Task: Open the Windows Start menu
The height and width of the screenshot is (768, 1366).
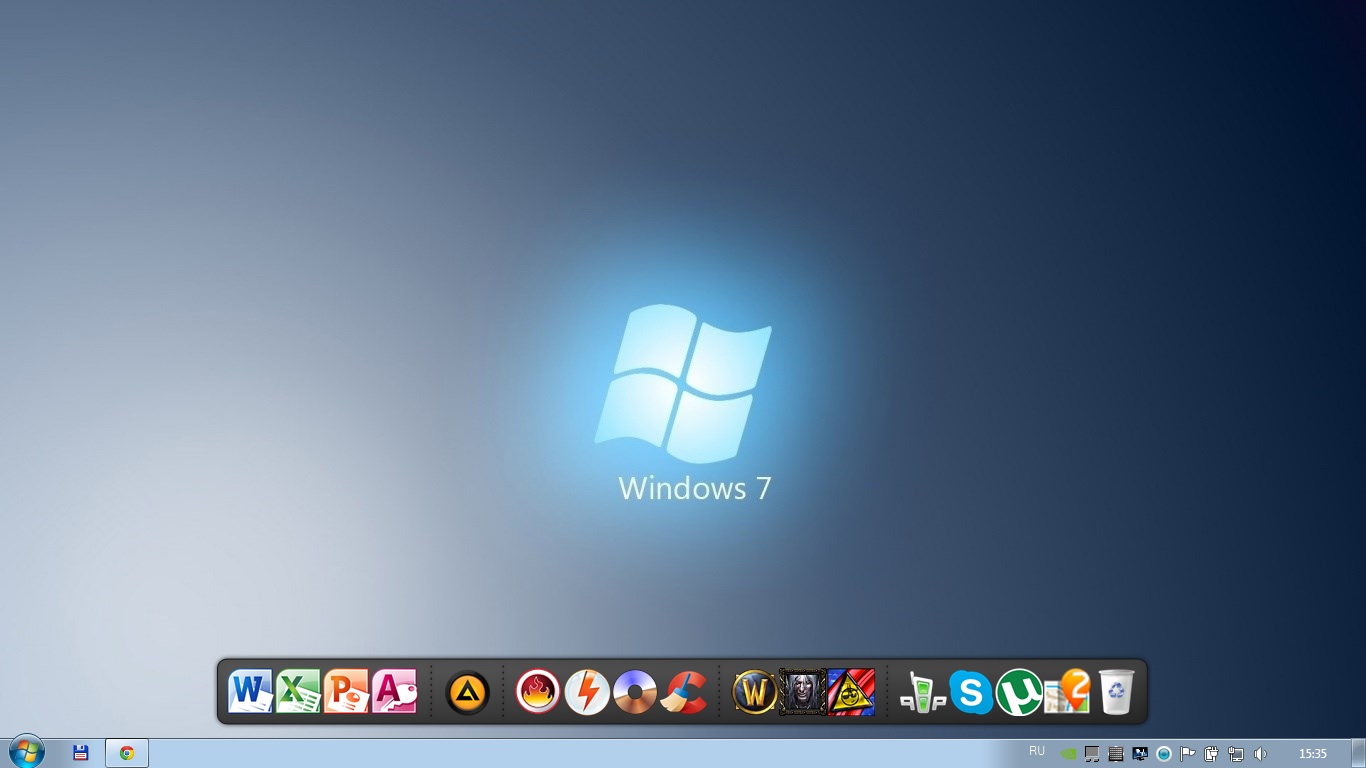Action: (x=26, y=752)
